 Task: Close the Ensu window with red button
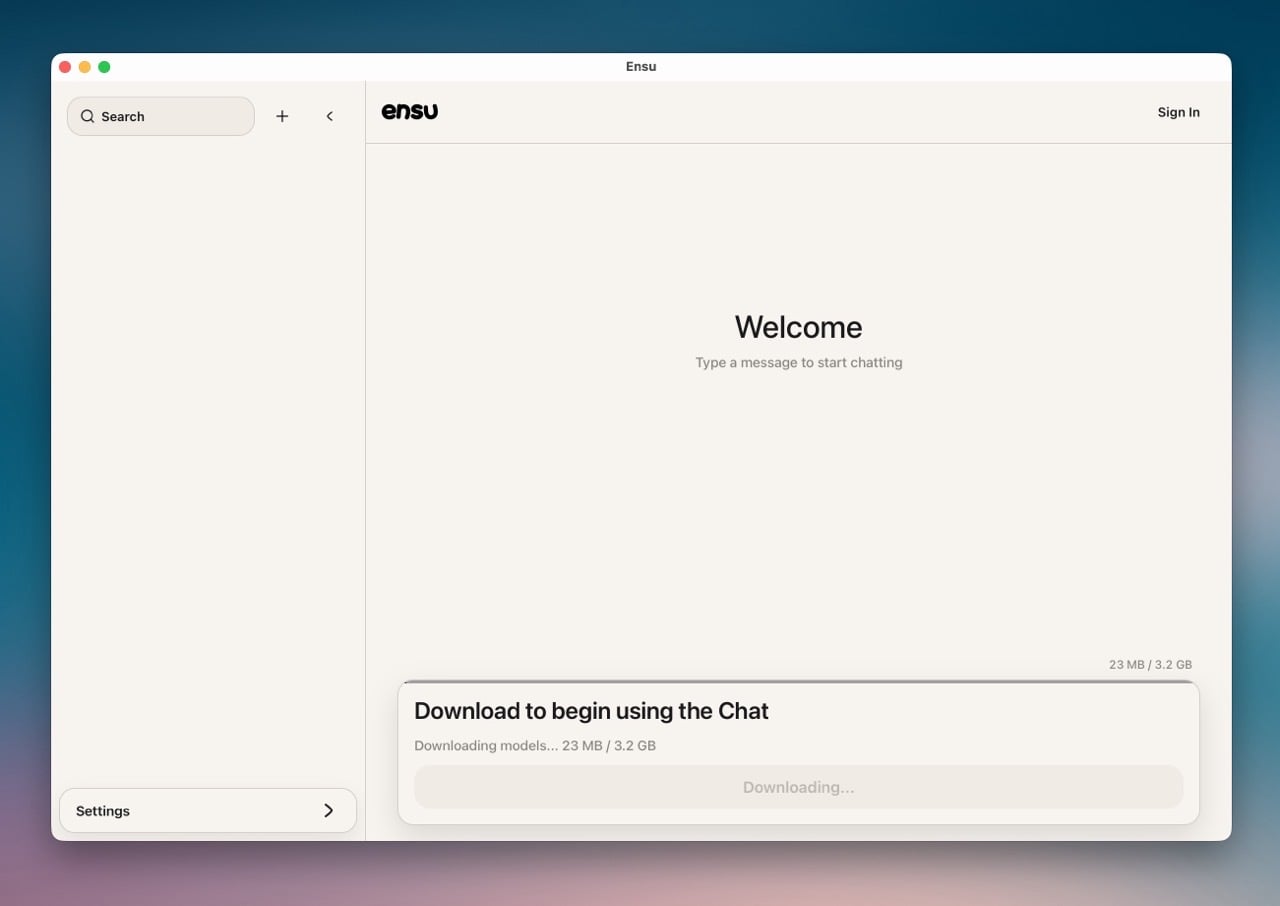[65, 67]
